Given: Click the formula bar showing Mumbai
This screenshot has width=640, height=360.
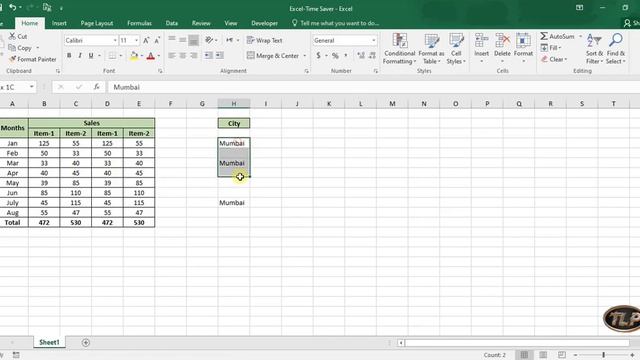Looking at the screenshot, I should click(x=373, y=87).
